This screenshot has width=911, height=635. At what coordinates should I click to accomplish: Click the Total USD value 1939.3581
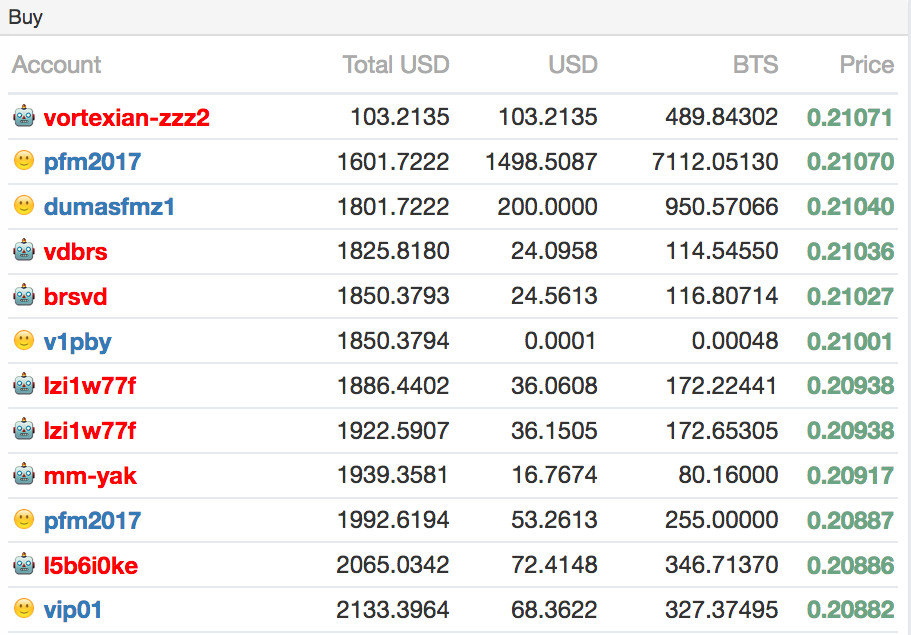(x=393, y=476)
